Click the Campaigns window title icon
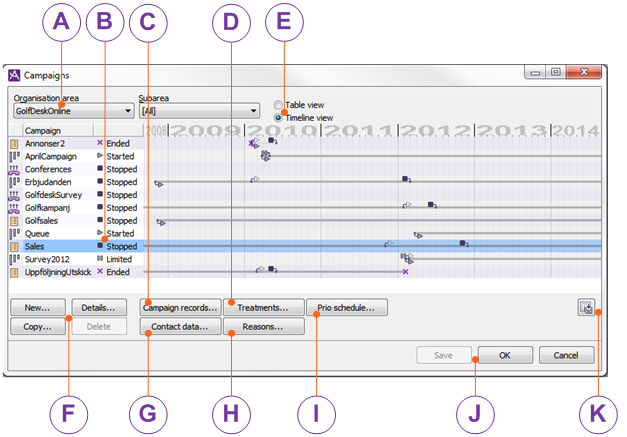The height and width of the screenshot is (437, 627). [13, 74]
